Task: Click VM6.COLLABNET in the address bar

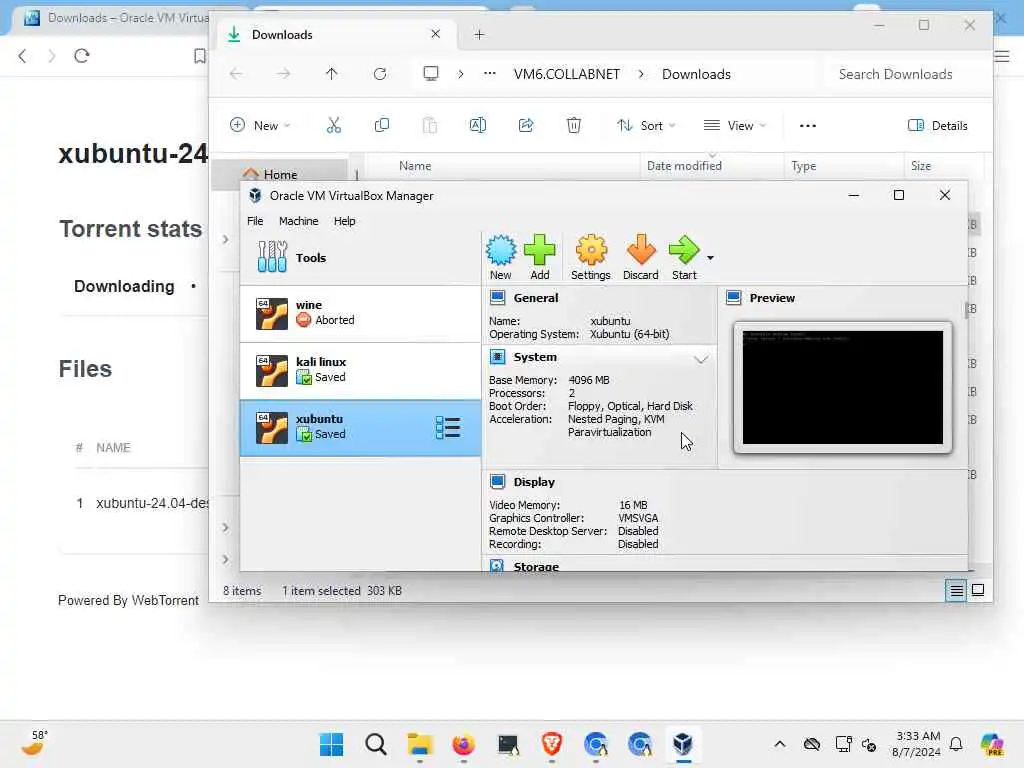Action: [x=567, y=74]
